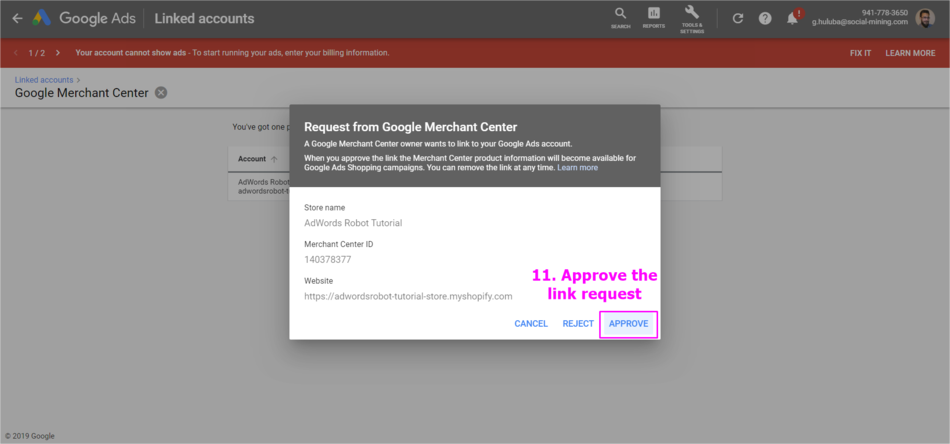Close Google Merchant Center with X icon
This screenshot has height=444, width=950.
[161, 93]
